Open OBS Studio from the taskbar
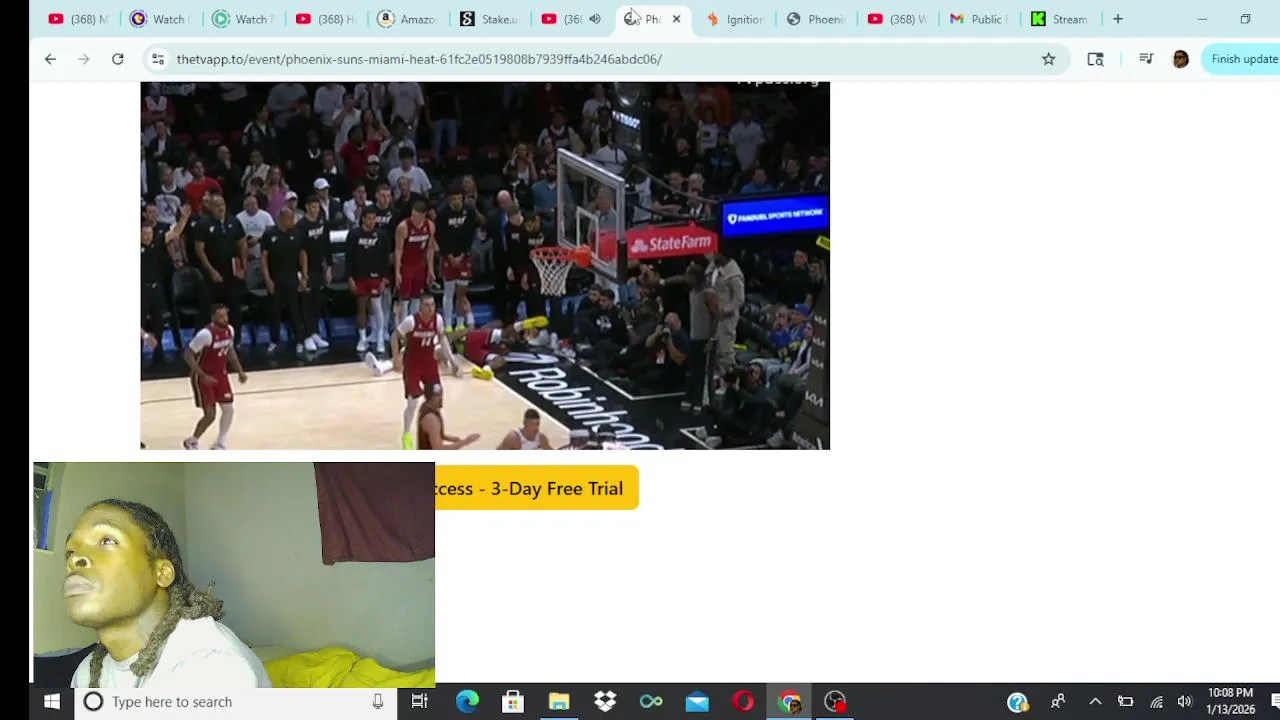This screenshot has width=1280, height=720. (x=836, y=702)
